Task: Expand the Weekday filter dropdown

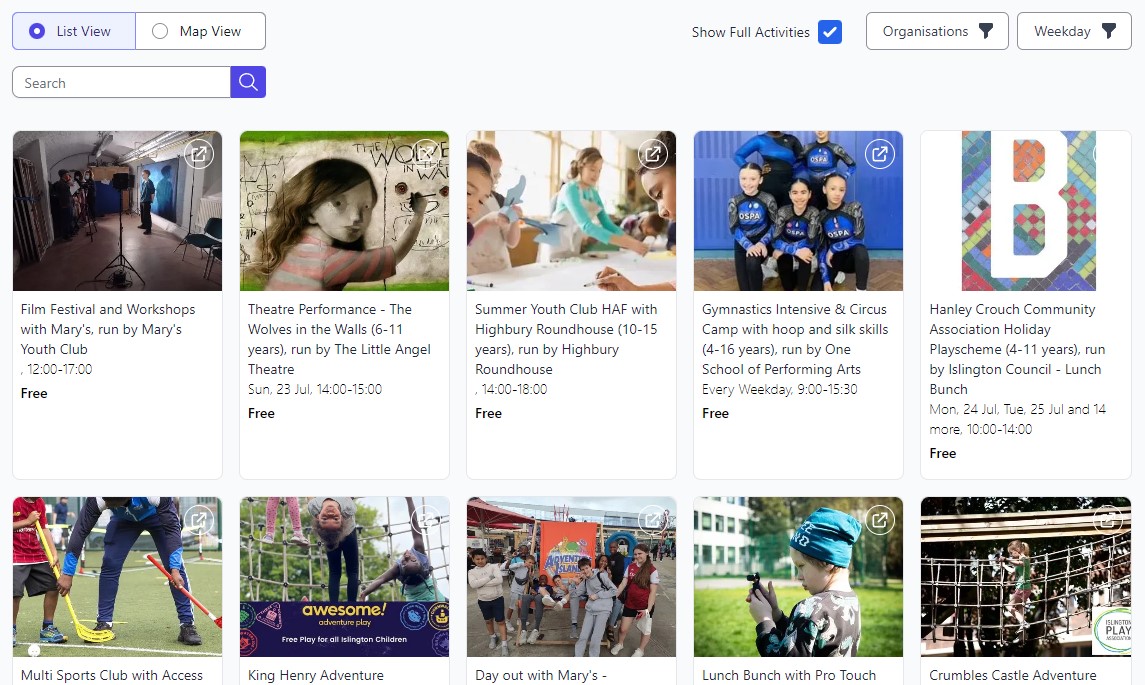Action: click(x=1074, y=31)
